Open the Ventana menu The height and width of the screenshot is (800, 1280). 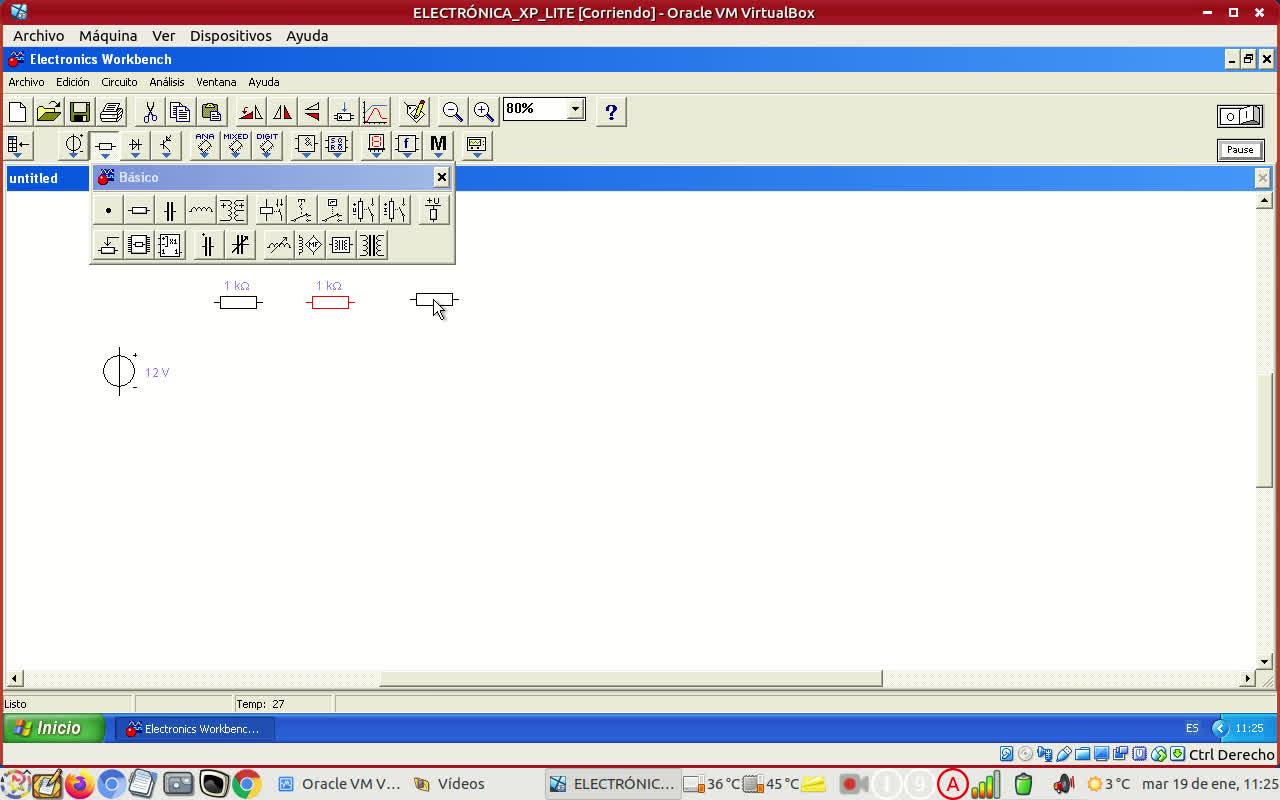(x=216, y=82)
